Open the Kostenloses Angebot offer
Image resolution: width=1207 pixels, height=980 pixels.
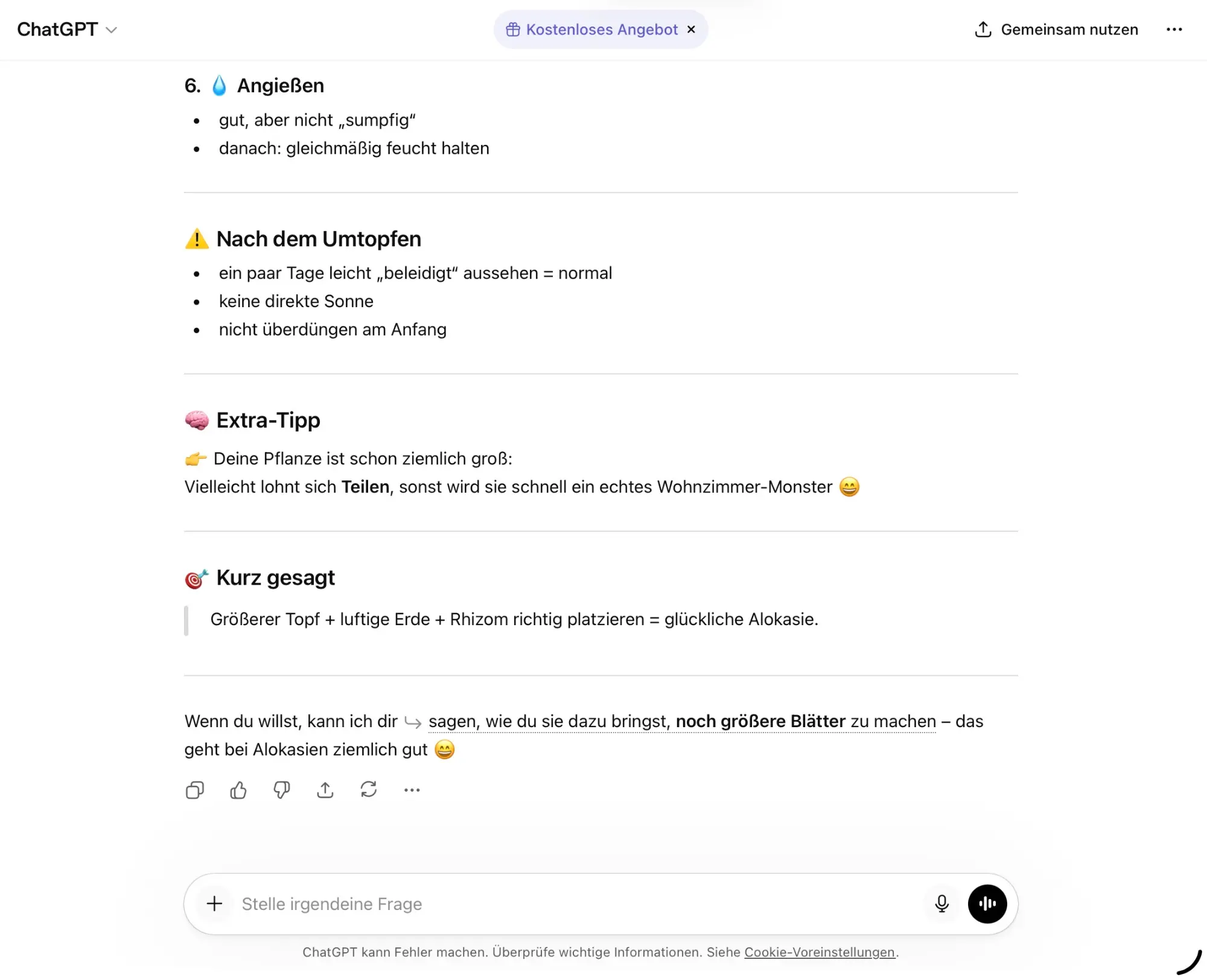(602, 30)
